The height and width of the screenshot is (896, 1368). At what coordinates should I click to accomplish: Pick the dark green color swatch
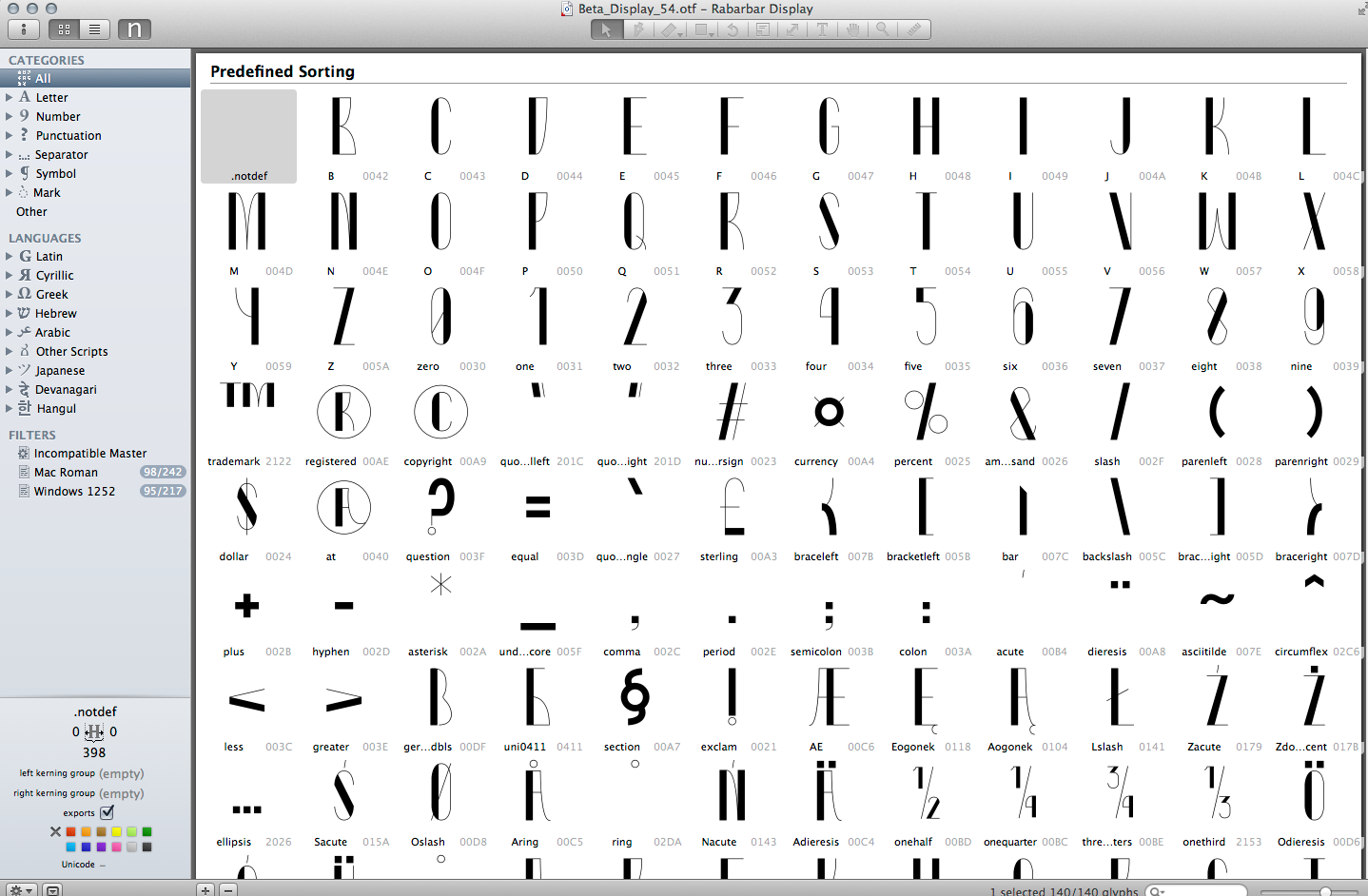click(x=147, y=831)
